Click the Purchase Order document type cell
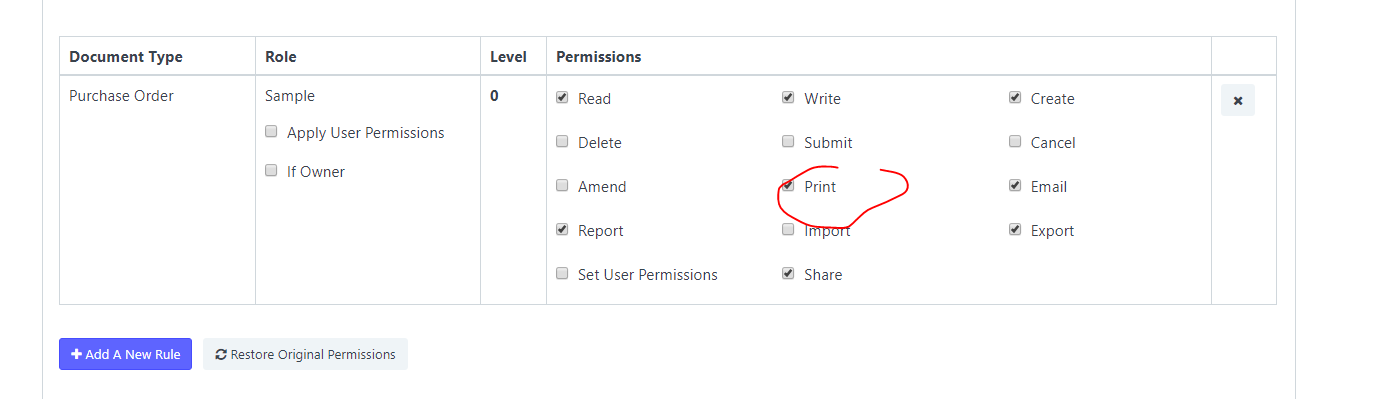Viewport: 1393px width, 399px height. [157, 189]
